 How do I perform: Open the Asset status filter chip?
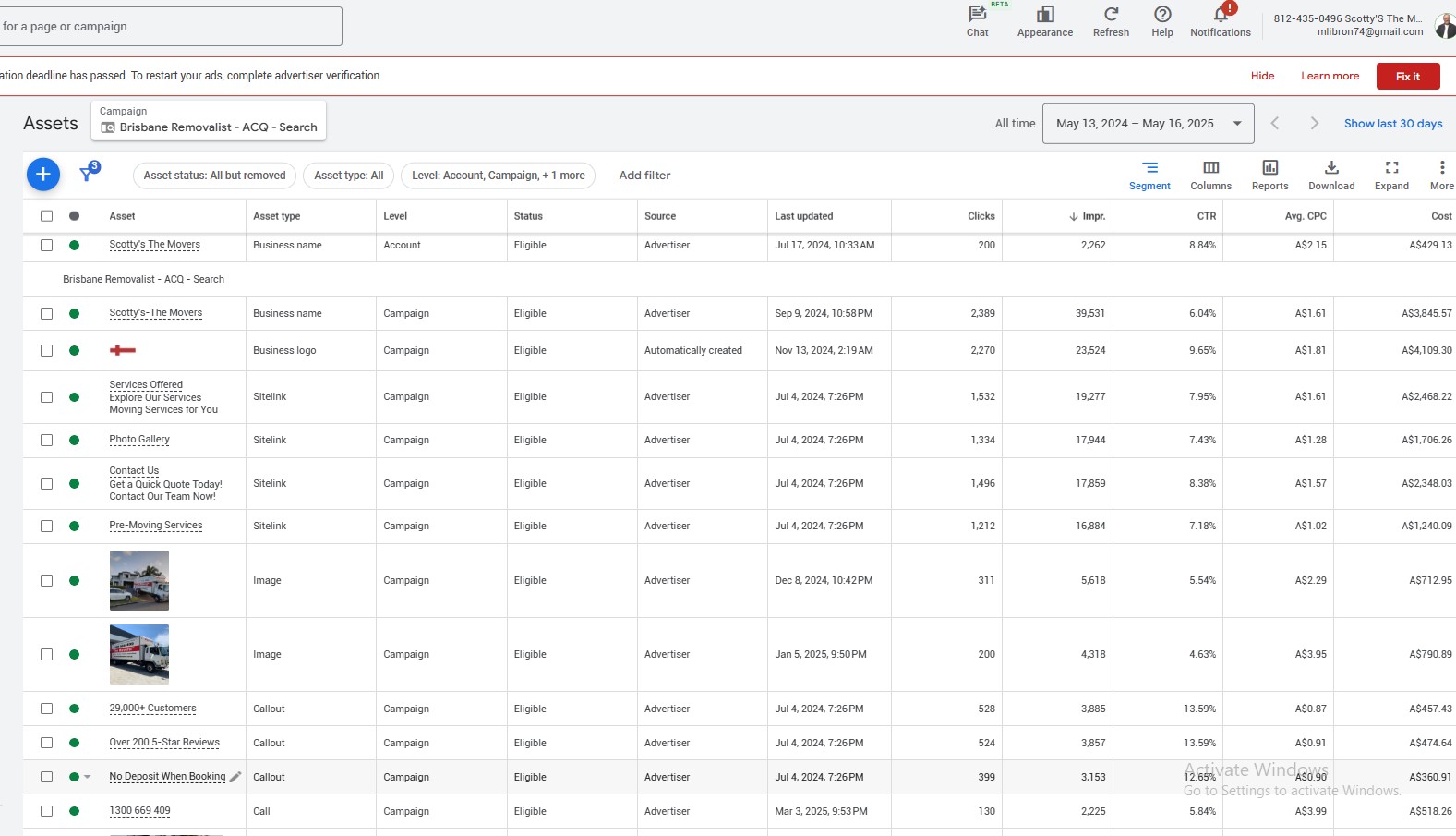215,176
